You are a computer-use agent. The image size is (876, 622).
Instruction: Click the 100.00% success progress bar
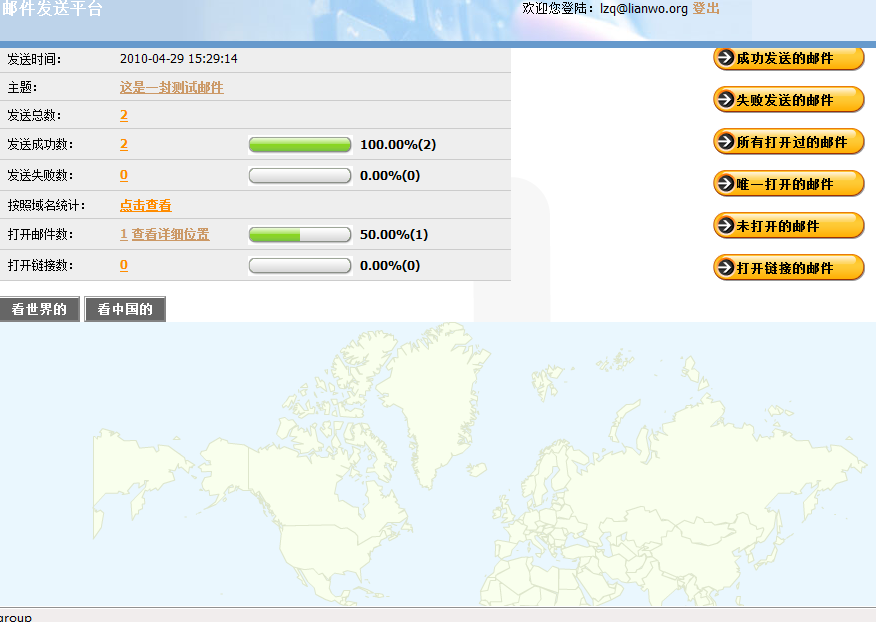tap(300, 145)
